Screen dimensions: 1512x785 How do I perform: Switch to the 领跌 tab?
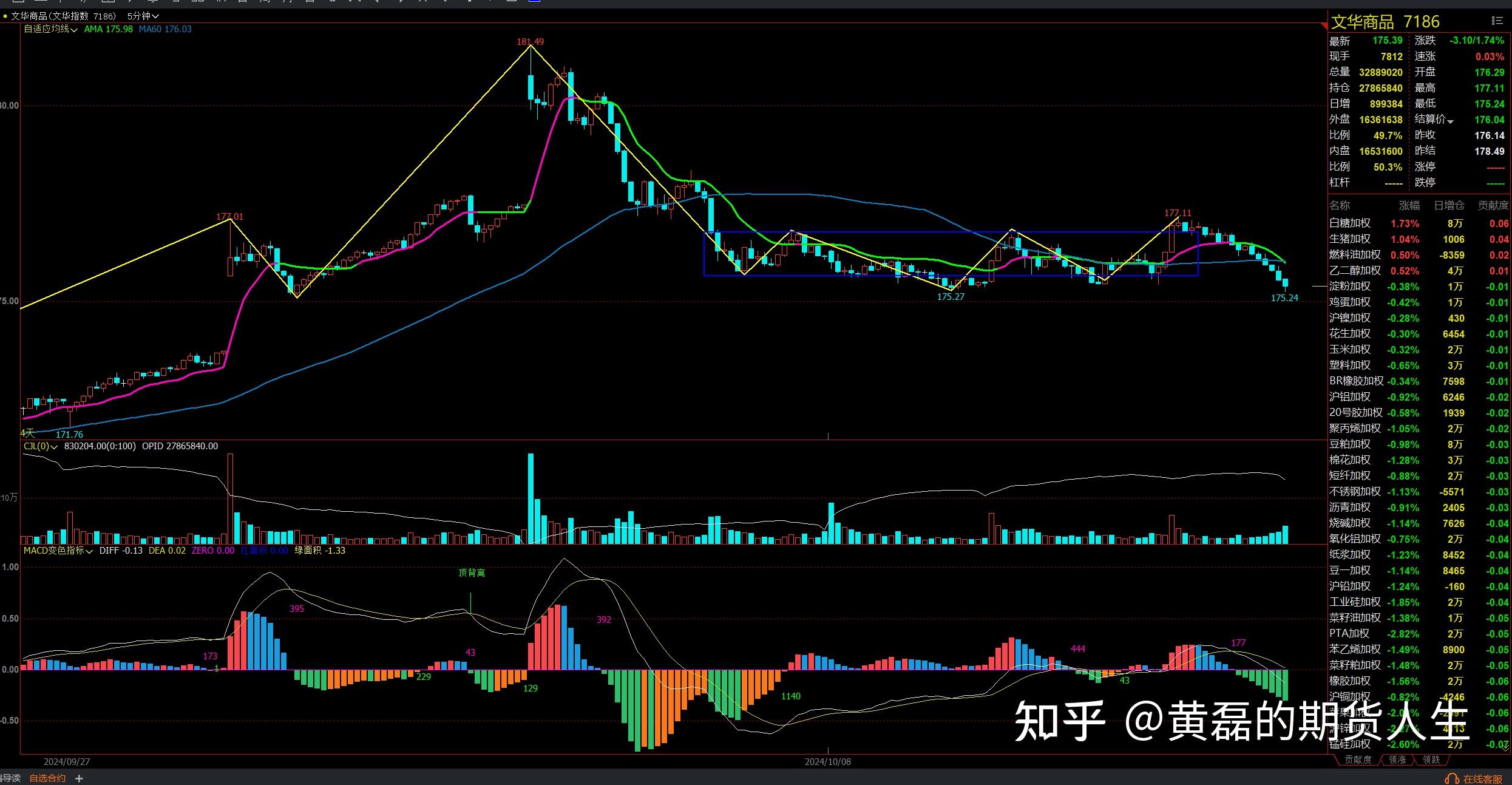coord(1432,759)
